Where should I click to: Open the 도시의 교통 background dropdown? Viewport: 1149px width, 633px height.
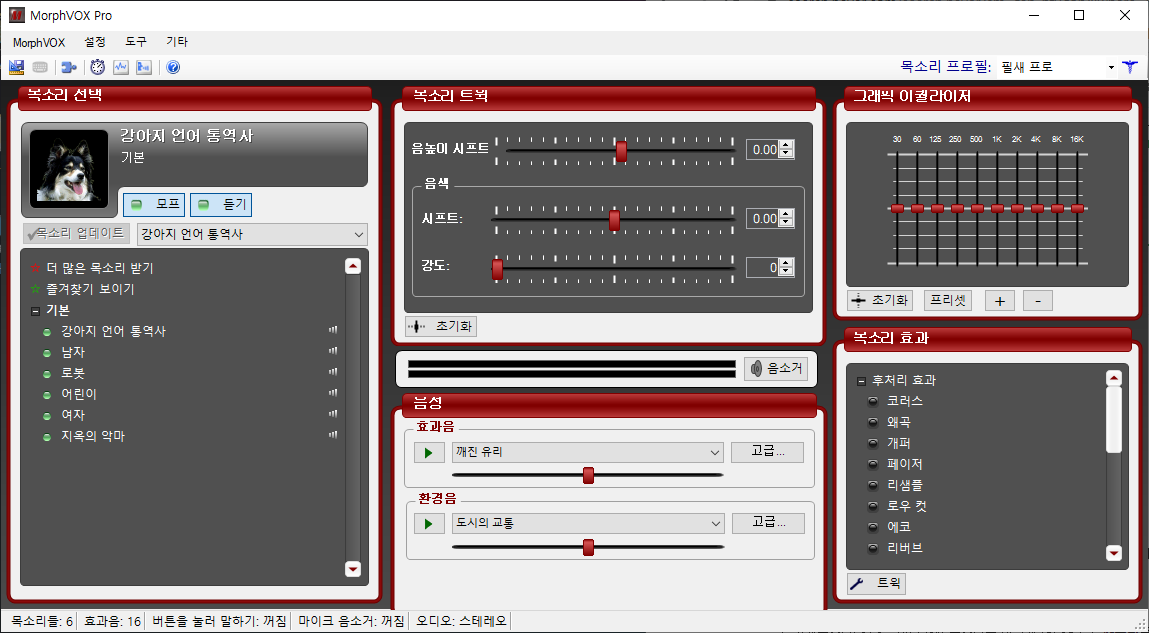click(588, 524)
